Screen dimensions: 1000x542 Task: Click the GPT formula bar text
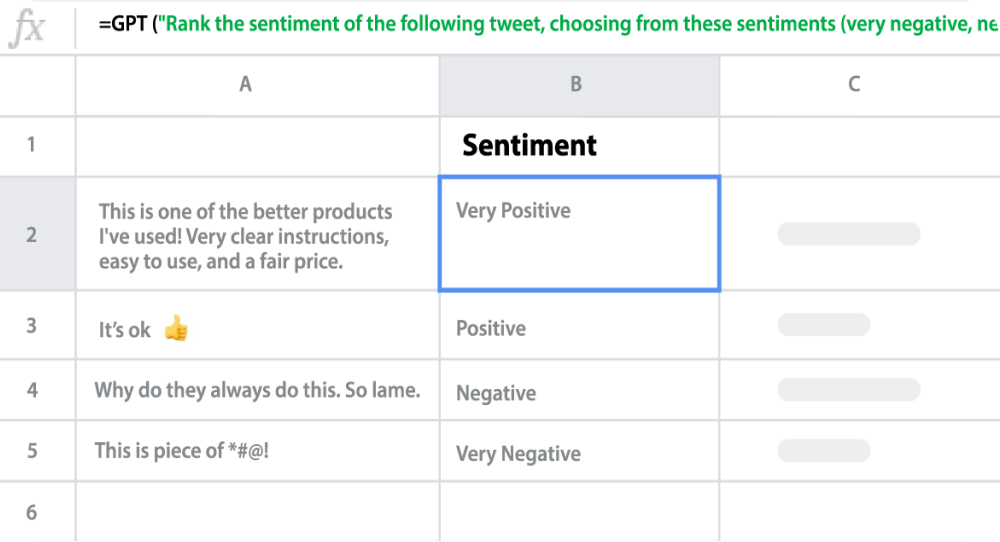click(x=540, y=24)
